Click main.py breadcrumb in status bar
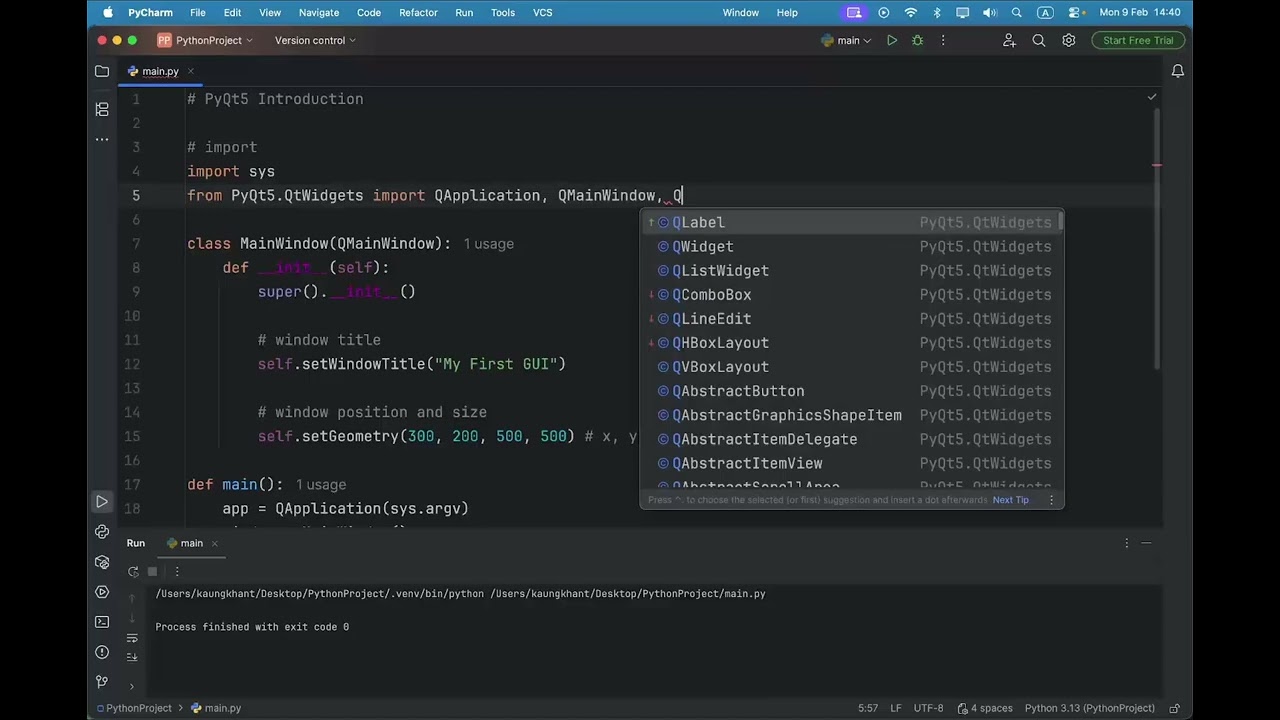 tap(216, 708)
